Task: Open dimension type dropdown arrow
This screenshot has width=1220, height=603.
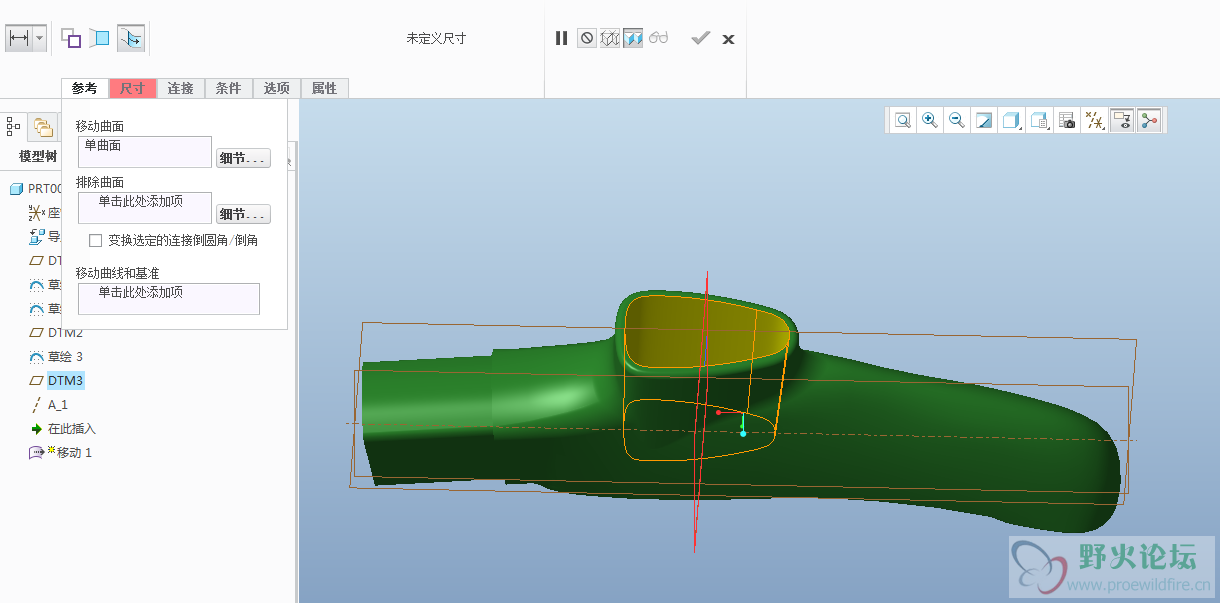Action: (x=40, y=39)
